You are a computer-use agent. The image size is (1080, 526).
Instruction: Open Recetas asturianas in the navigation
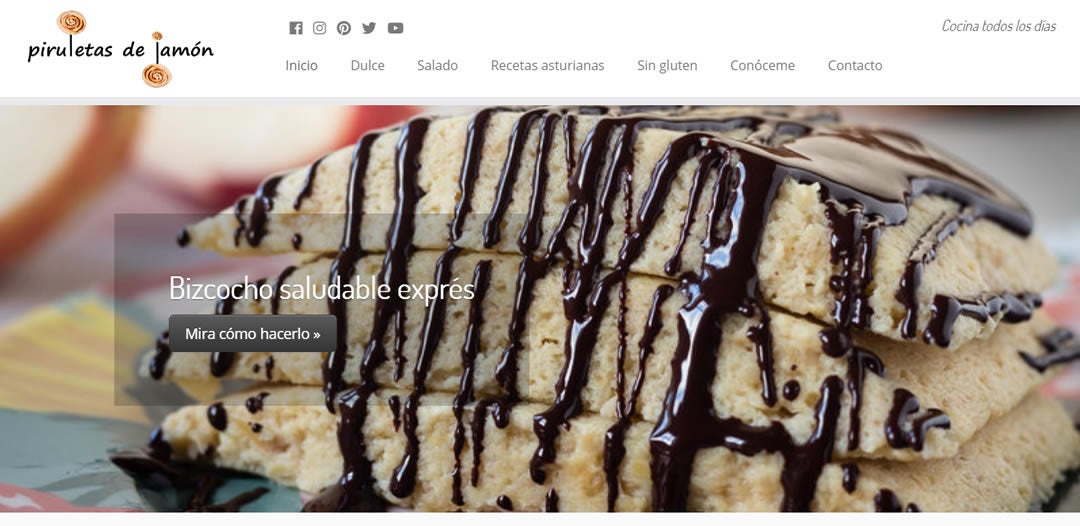tap(548, 65)
